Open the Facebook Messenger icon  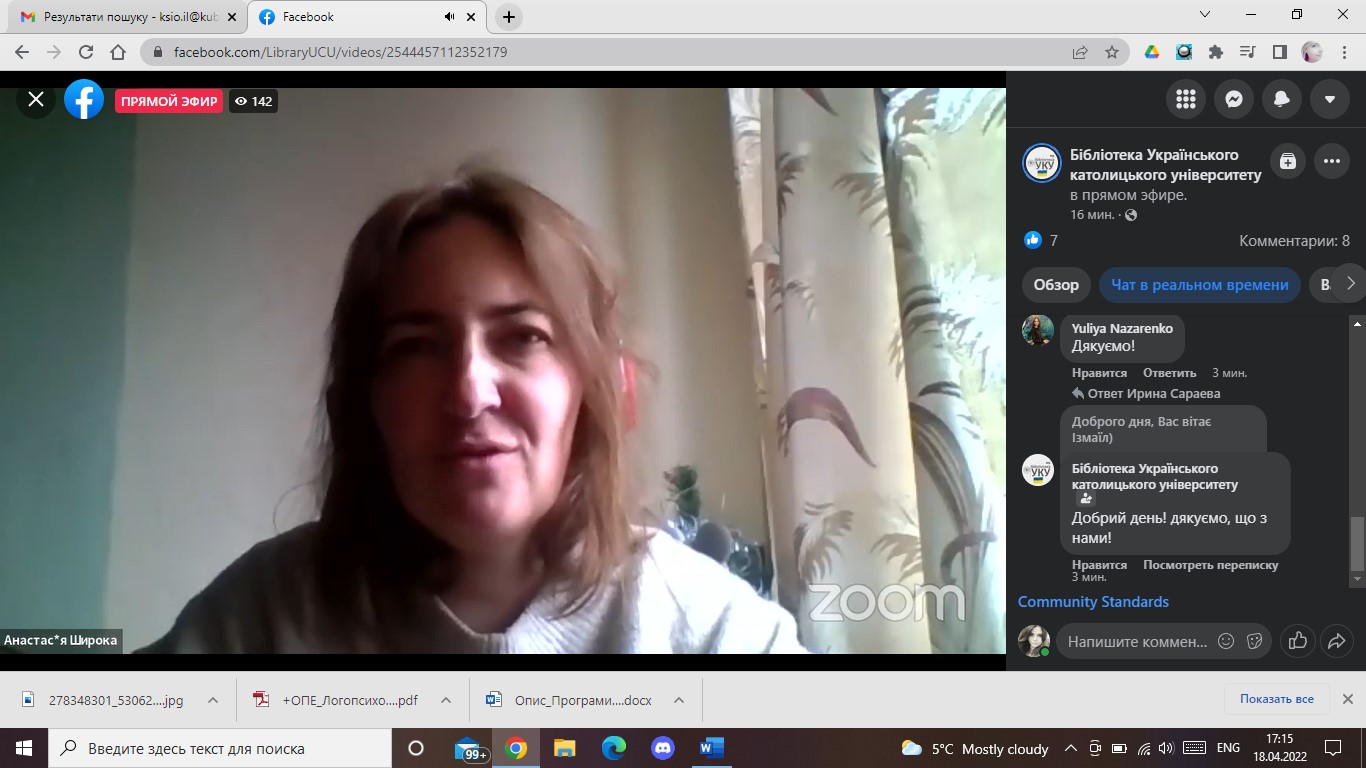1234,99
